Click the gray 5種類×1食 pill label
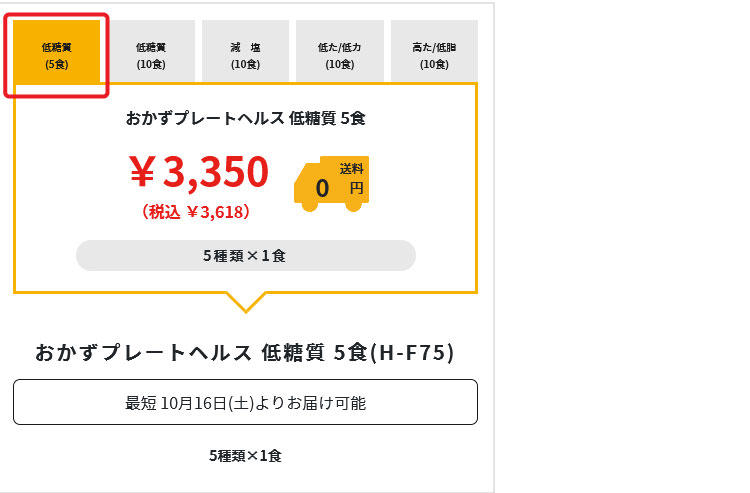The width and height of the screenshot is (750, 493). tap(246, 255)
